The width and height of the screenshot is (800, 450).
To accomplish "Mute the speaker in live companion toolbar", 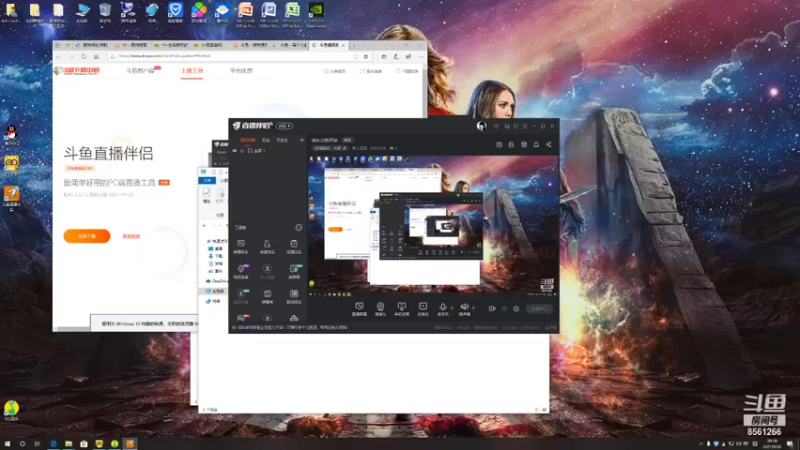I will click(x=464, y=309).
